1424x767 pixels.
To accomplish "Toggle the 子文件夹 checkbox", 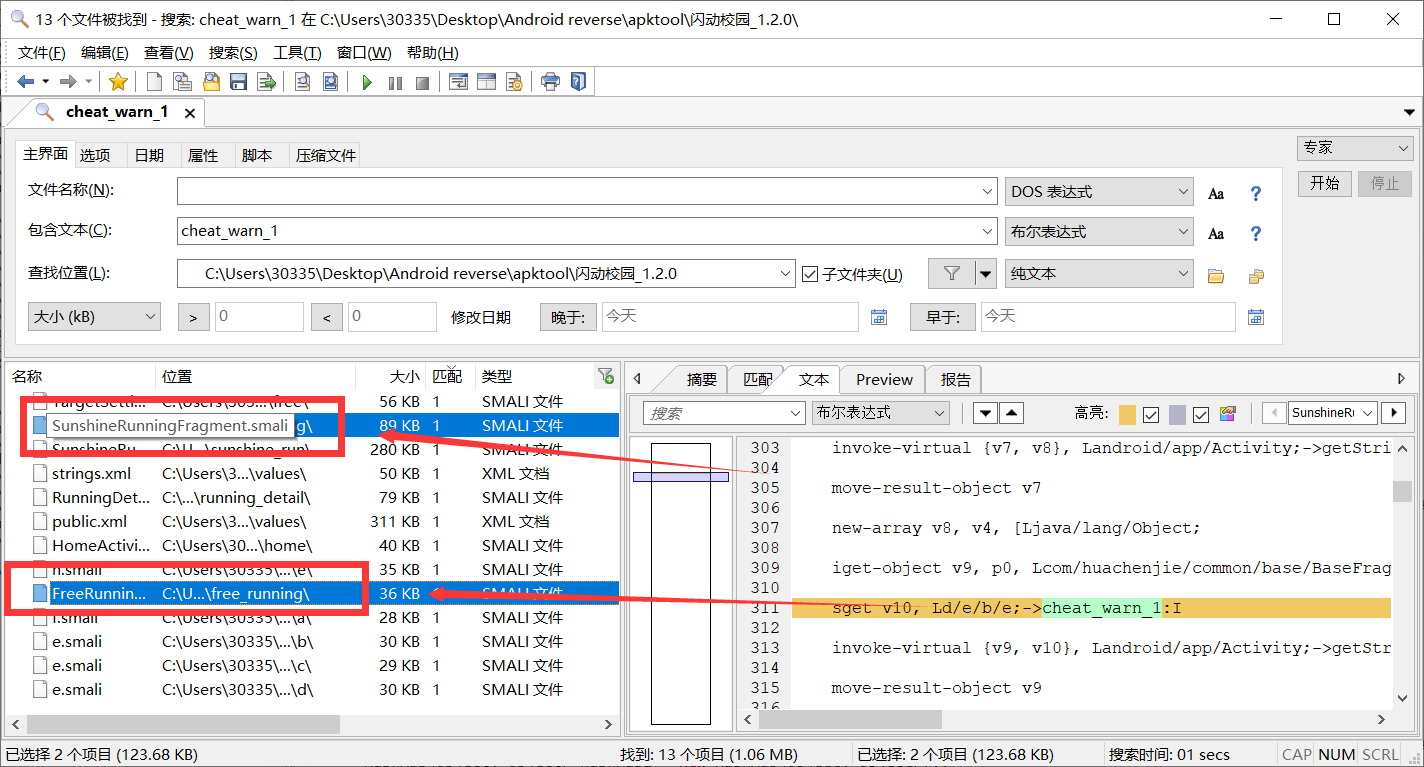I will [x=811, y=273].
